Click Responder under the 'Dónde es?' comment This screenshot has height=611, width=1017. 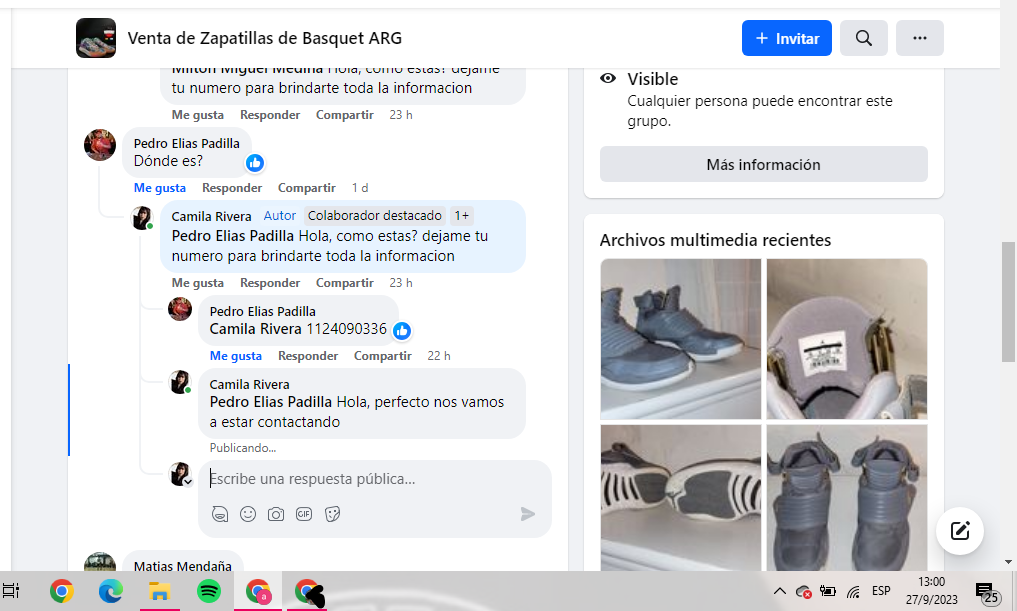coord(232,188)
